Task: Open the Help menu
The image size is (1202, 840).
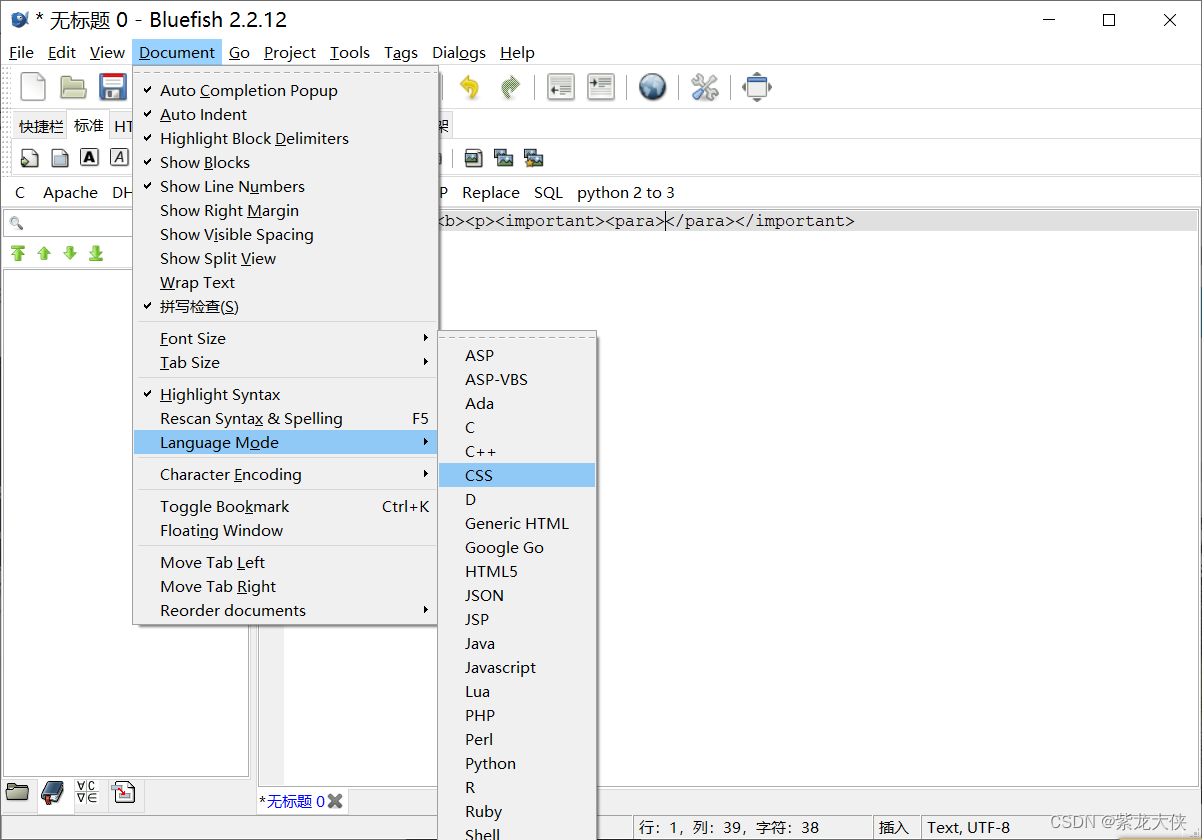Action: [517, 52]
